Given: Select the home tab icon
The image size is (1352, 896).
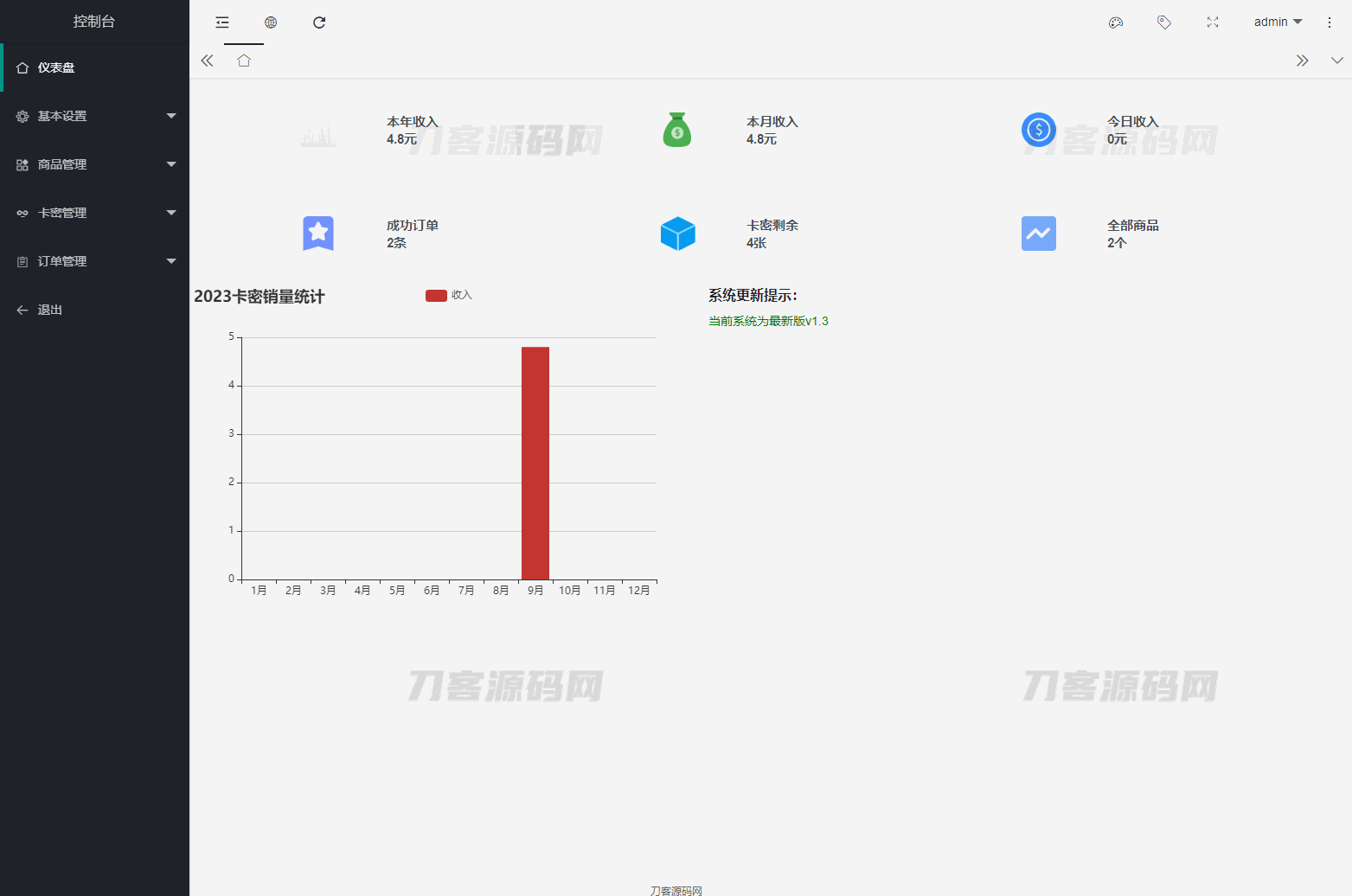Looking at the screenshot, I should 244,61.
